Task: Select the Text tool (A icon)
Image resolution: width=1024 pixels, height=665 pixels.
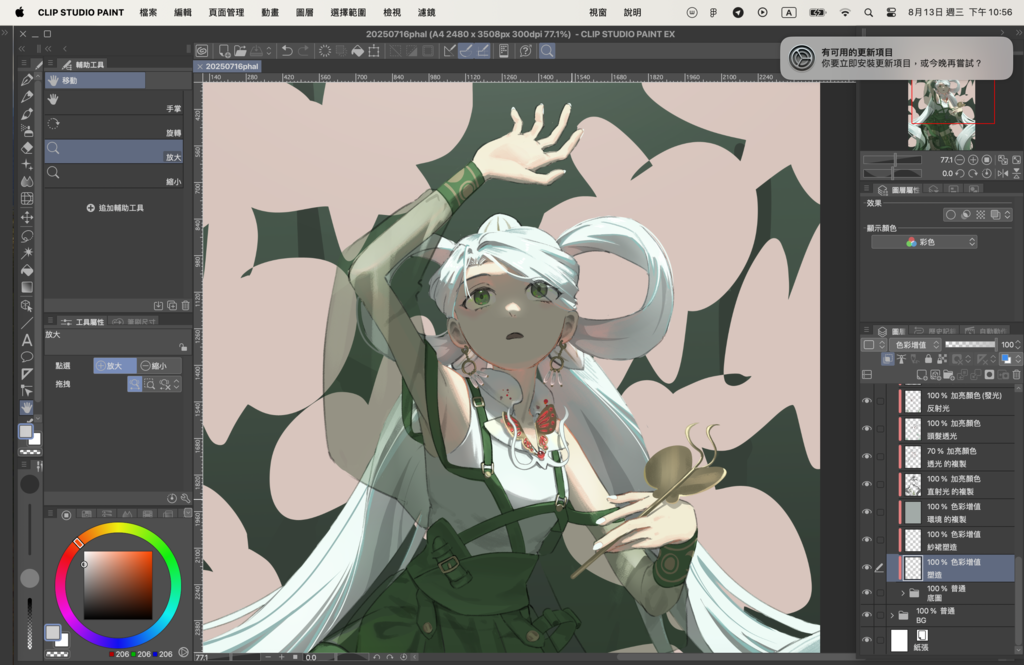Action: click(27, 340)
